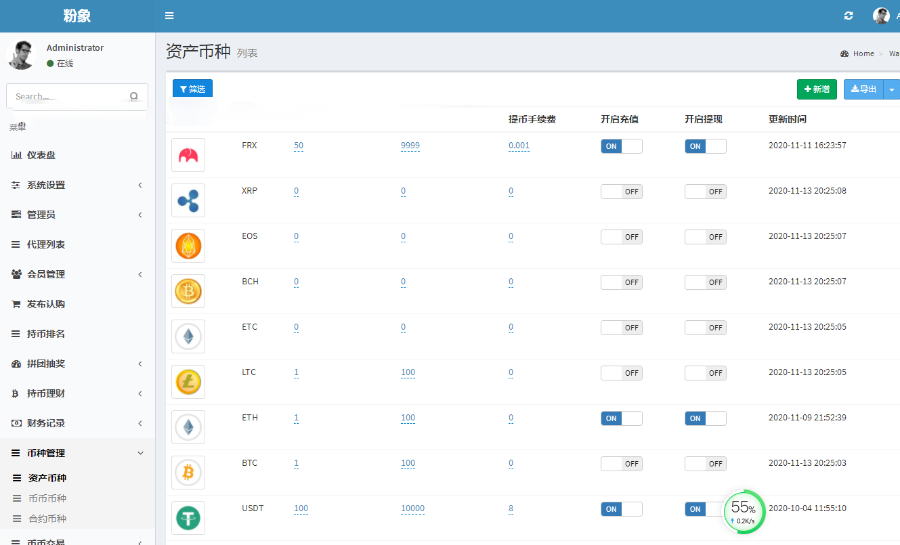Viewport: 900px width, 545px height.
Task: Click the Home breadcrumb dashboard icon
Action: 844,53
